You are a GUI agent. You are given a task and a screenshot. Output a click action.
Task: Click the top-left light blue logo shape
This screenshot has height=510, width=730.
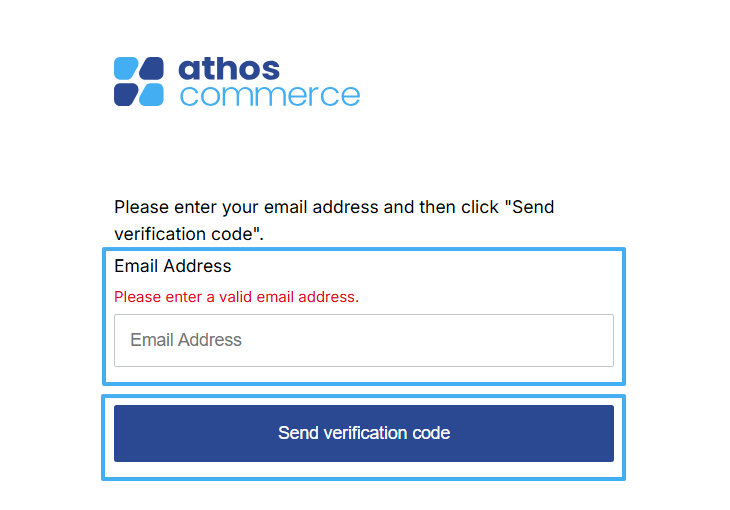(125, 69)
